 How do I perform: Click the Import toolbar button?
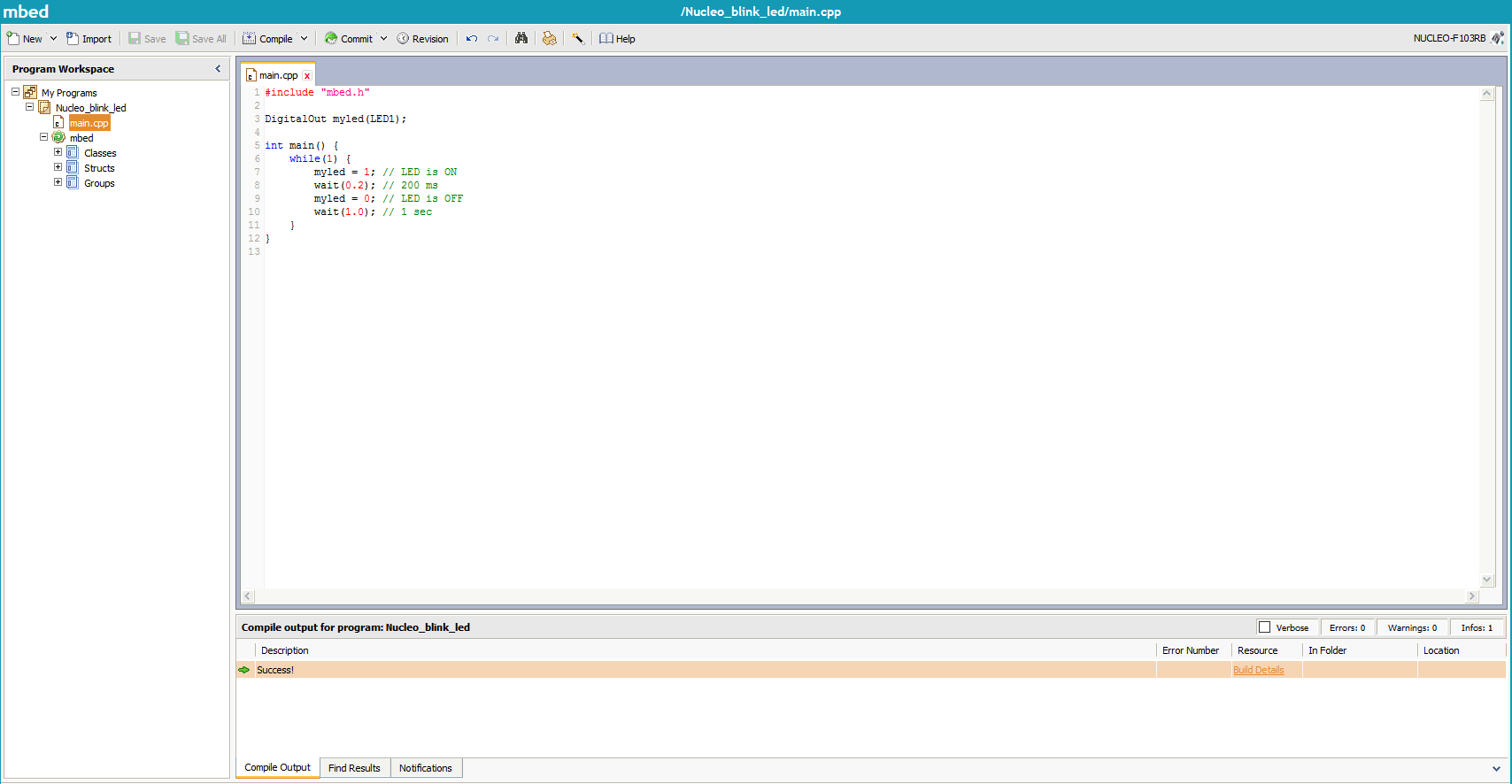point(89,39)
